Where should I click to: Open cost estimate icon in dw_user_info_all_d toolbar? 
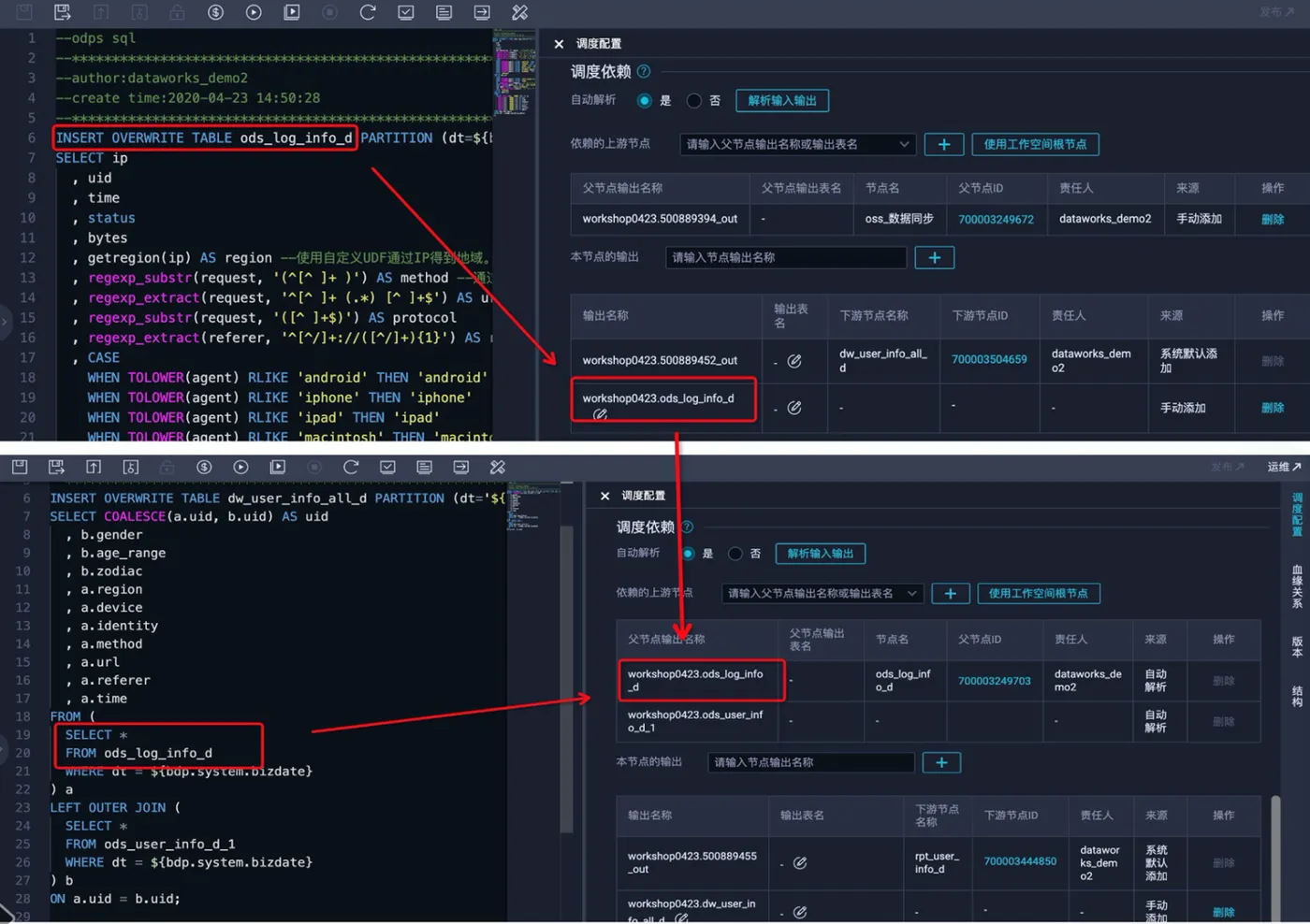point(204,467)
